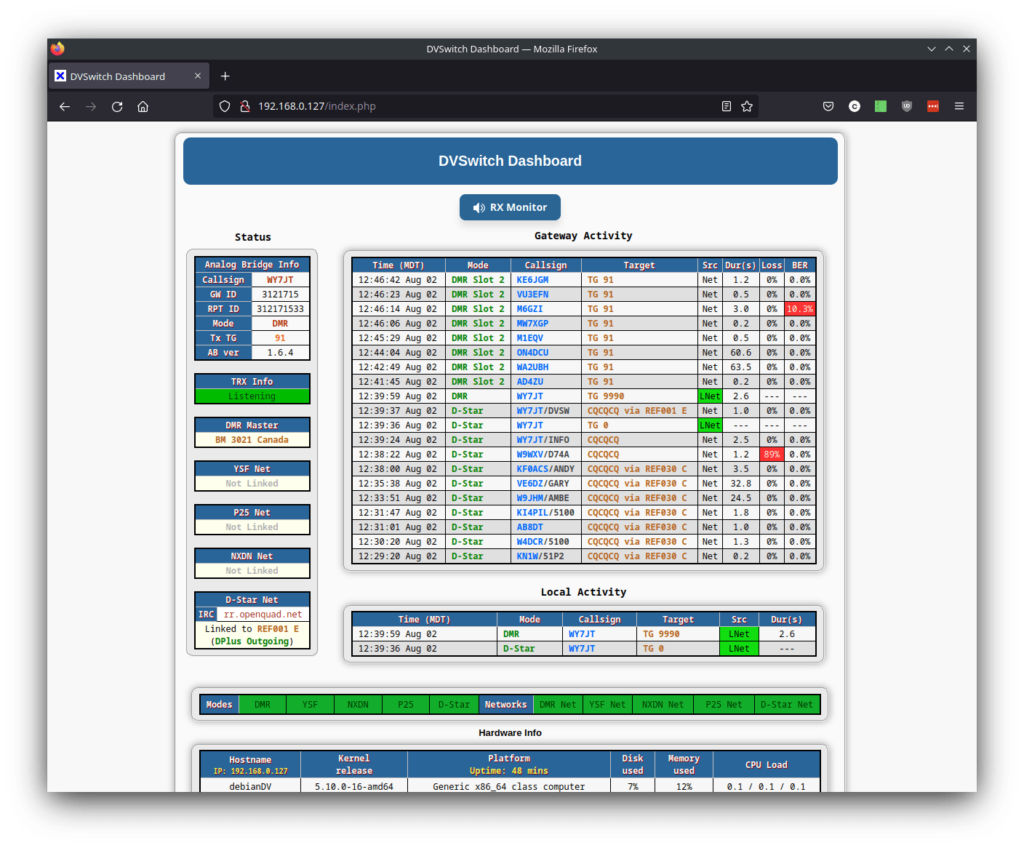Click the NXDN mode indicator in Modes bar

click(x=358, y=704)
